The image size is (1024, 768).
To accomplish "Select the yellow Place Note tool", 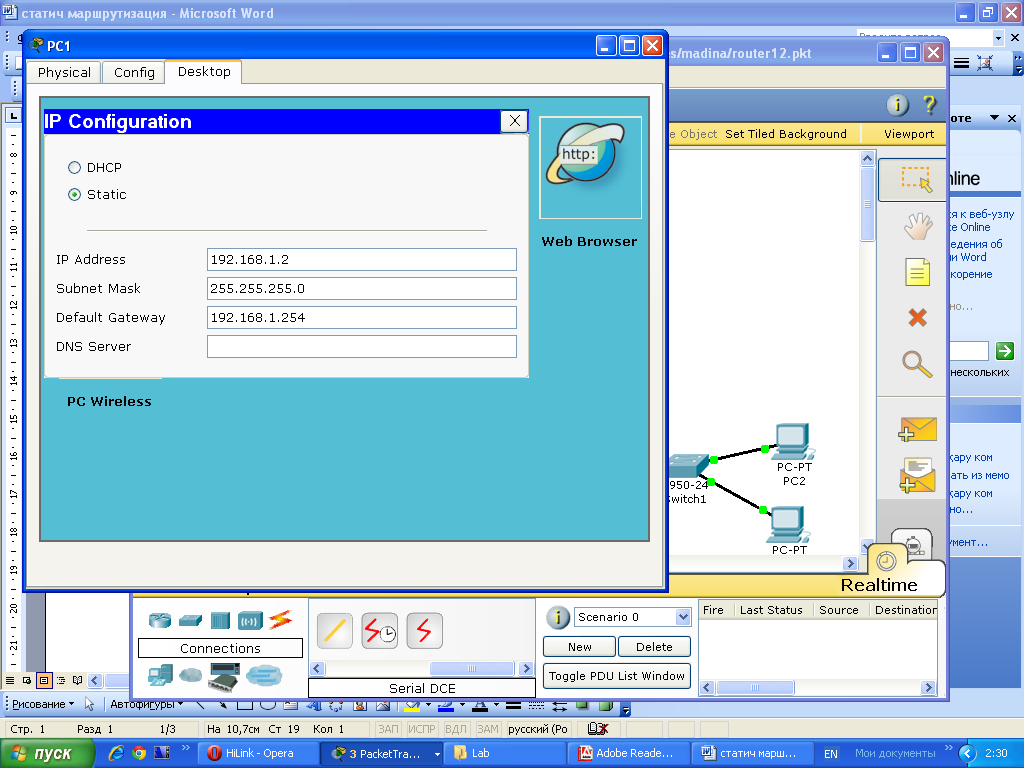I will click(917, 272).
